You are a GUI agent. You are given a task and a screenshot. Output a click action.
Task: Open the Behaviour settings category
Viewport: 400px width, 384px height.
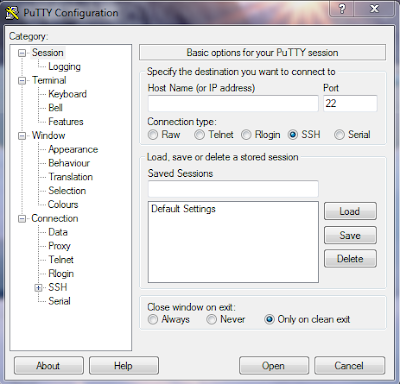click(69, 163)
